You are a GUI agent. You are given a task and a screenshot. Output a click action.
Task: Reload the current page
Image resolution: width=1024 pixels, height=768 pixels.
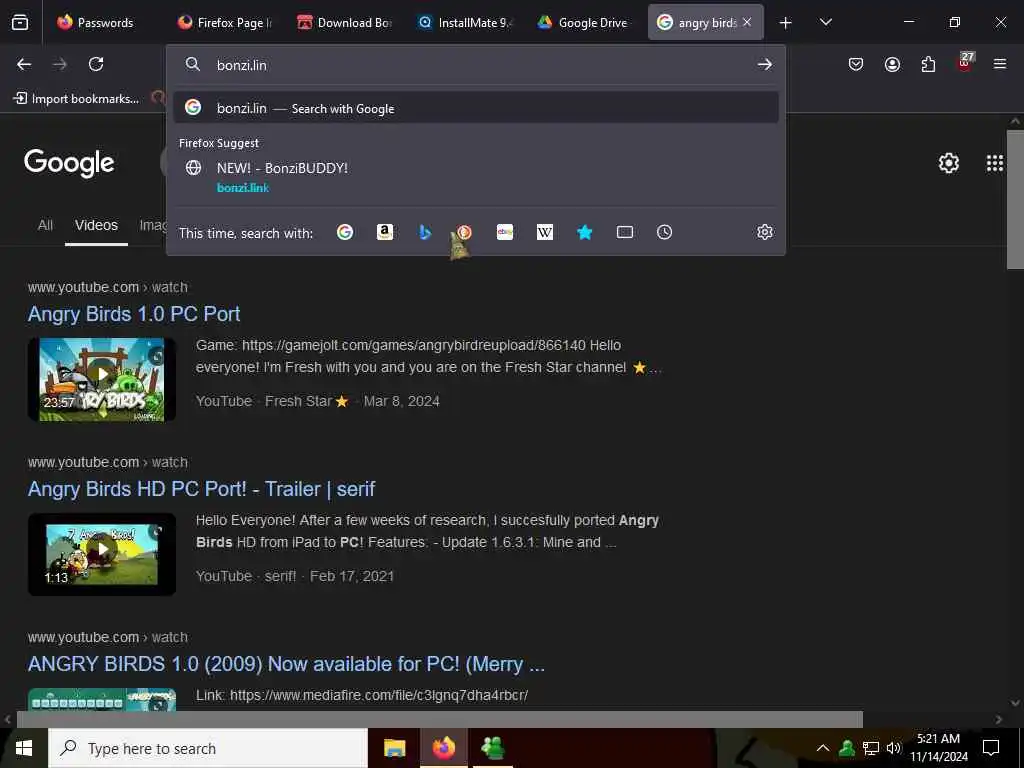pyautogui.click(x=96, y=64)
